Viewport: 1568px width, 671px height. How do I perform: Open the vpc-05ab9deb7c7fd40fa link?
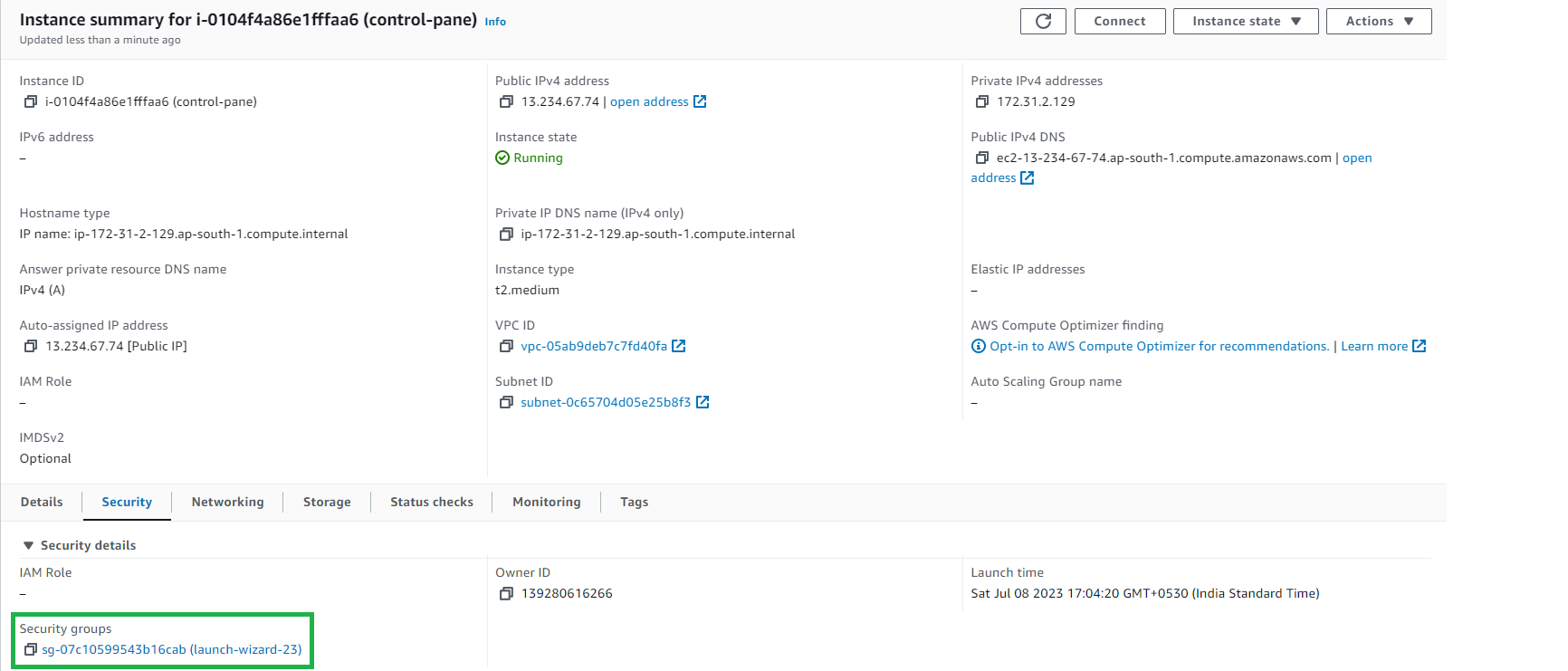(x=594, y=347)
